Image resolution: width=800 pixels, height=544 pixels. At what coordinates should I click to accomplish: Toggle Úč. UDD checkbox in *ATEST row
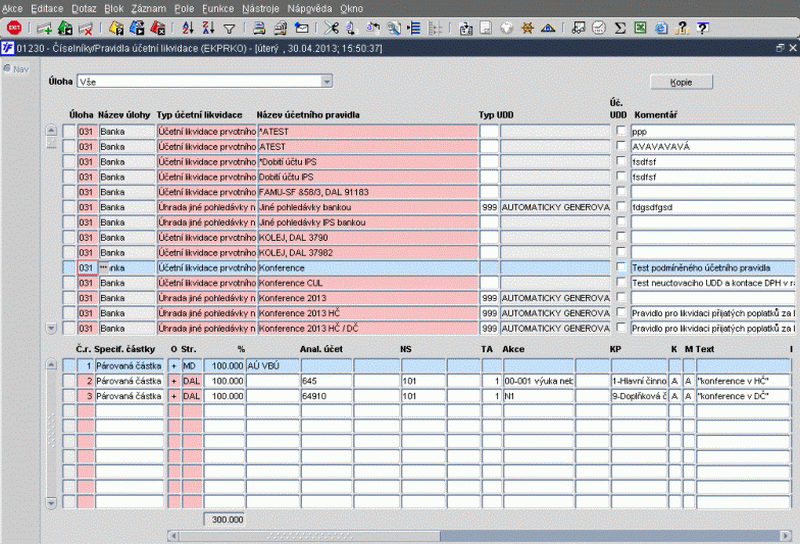(x=621, y=131)
